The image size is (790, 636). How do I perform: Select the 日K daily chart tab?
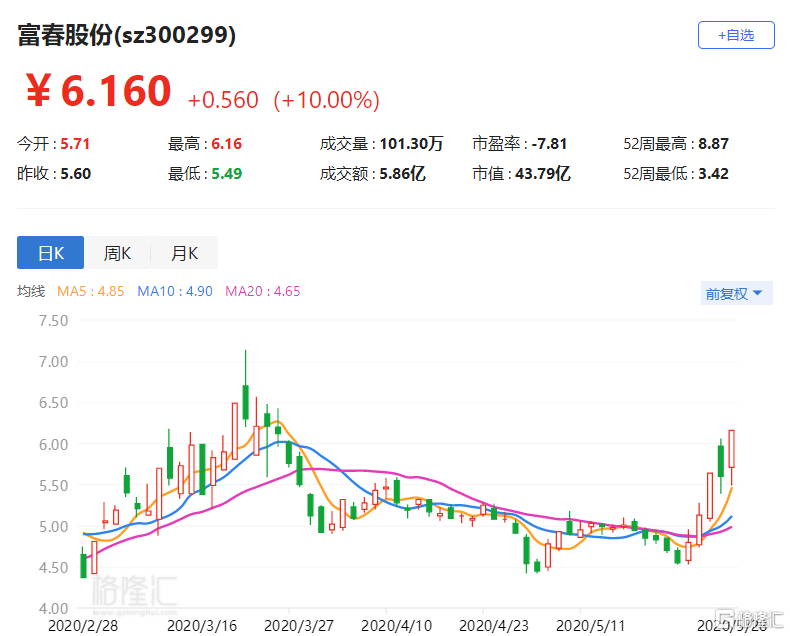point(50,252)
